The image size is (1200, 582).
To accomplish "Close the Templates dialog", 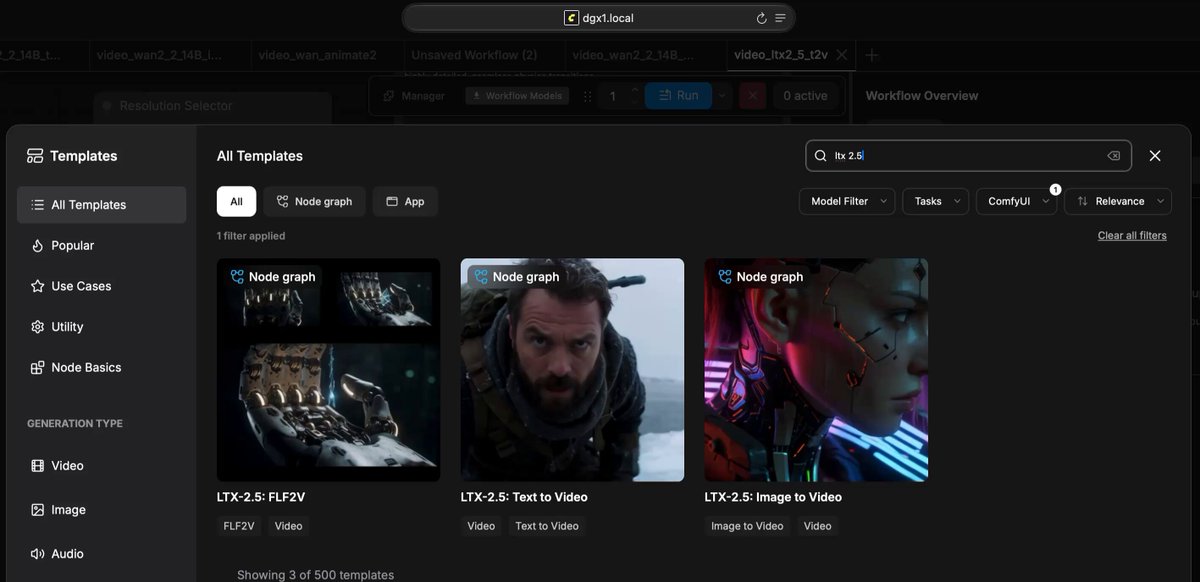I will (x=1155, y=156).
